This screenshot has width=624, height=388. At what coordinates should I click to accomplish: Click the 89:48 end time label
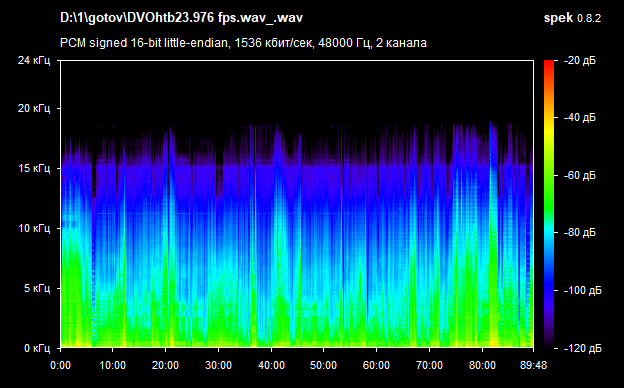pos(533,365)
